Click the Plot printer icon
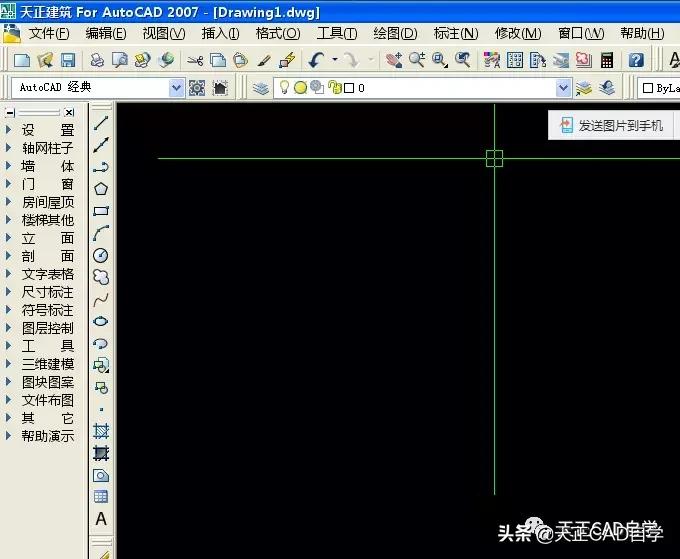680x559 pixels. tap(97, 60)
